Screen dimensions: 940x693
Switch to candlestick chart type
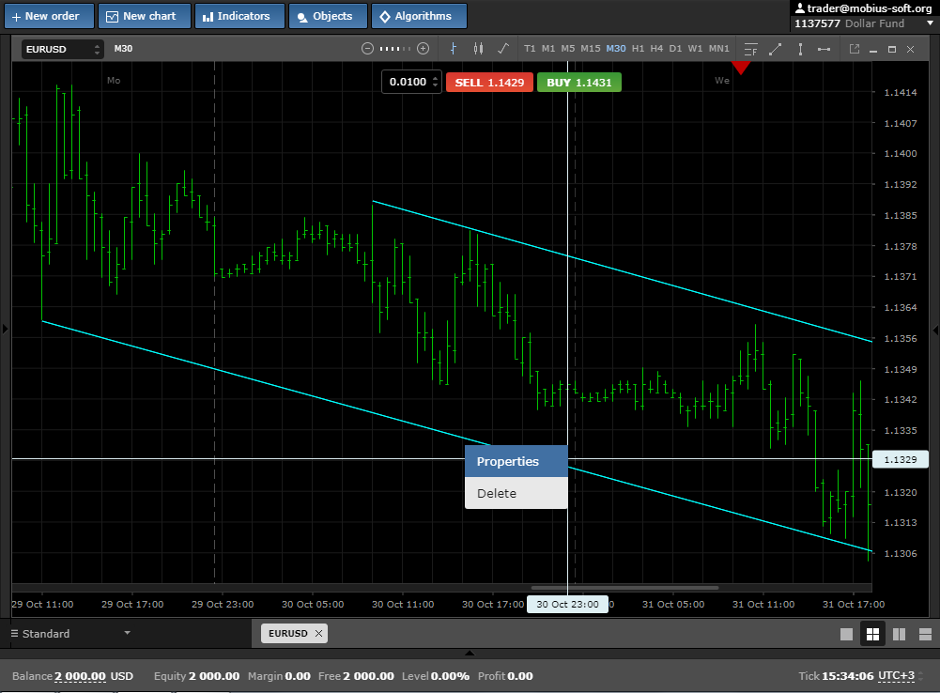(478, 49)
